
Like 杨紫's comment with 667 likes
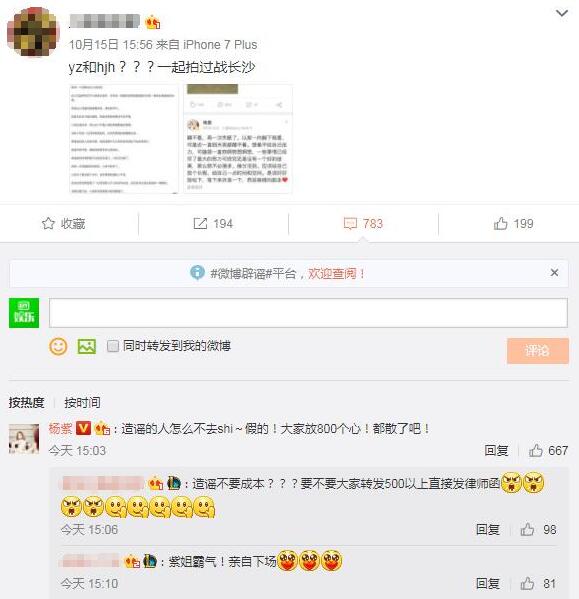(548, 451)
